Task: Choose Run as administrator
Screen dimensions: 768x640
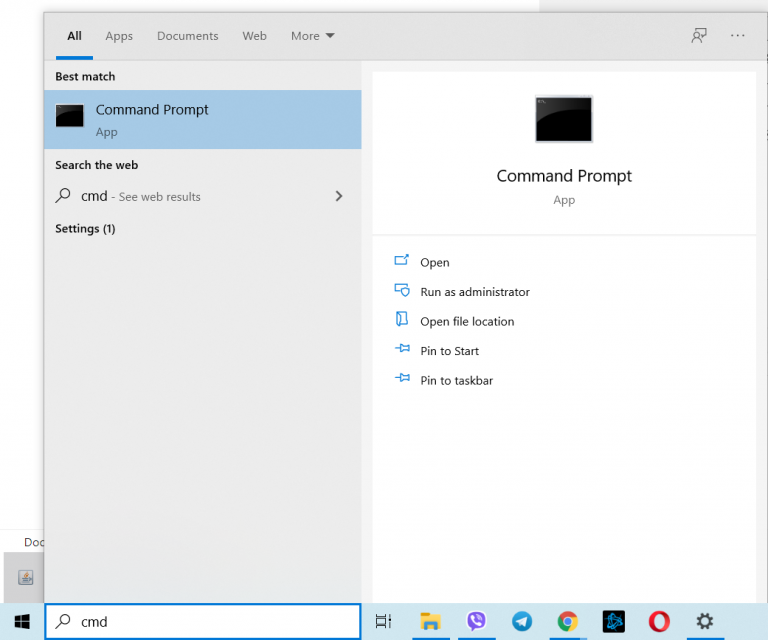Action: click(474, 292)
